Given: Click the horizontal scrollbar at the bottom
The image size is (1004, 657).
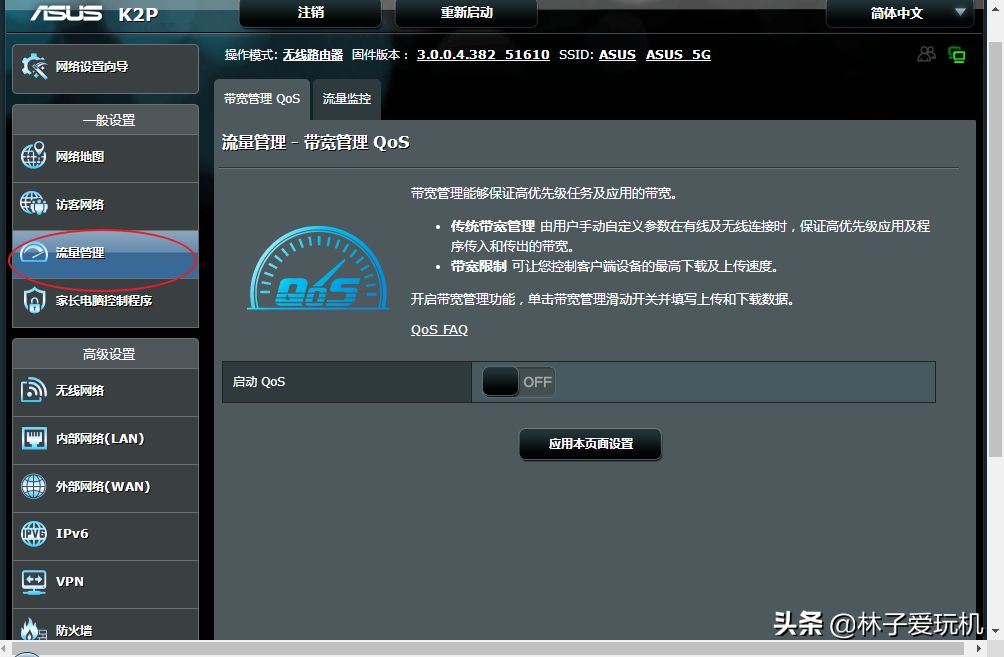Looking at the screenshot, I should (489, 648).
